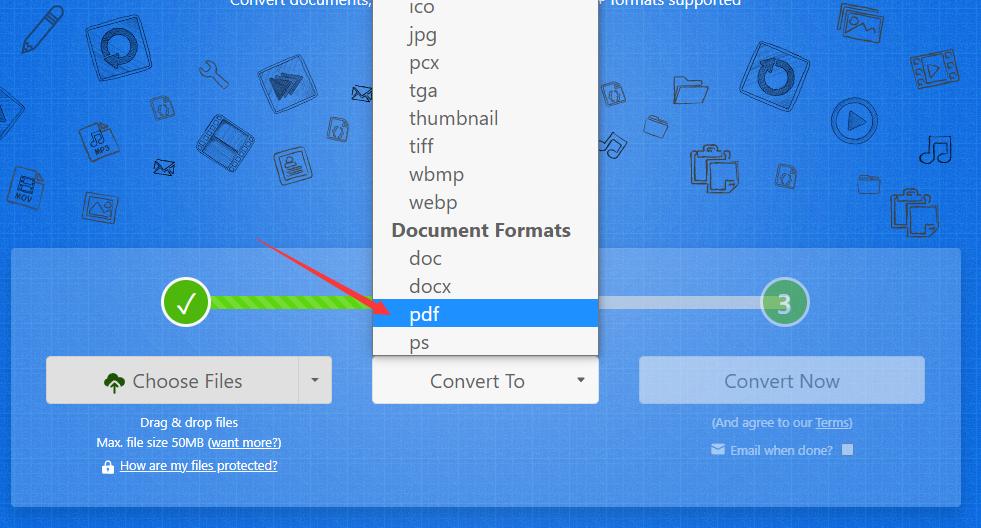
Task: Click the green checkmark step one circle
Action: [185, 302]
